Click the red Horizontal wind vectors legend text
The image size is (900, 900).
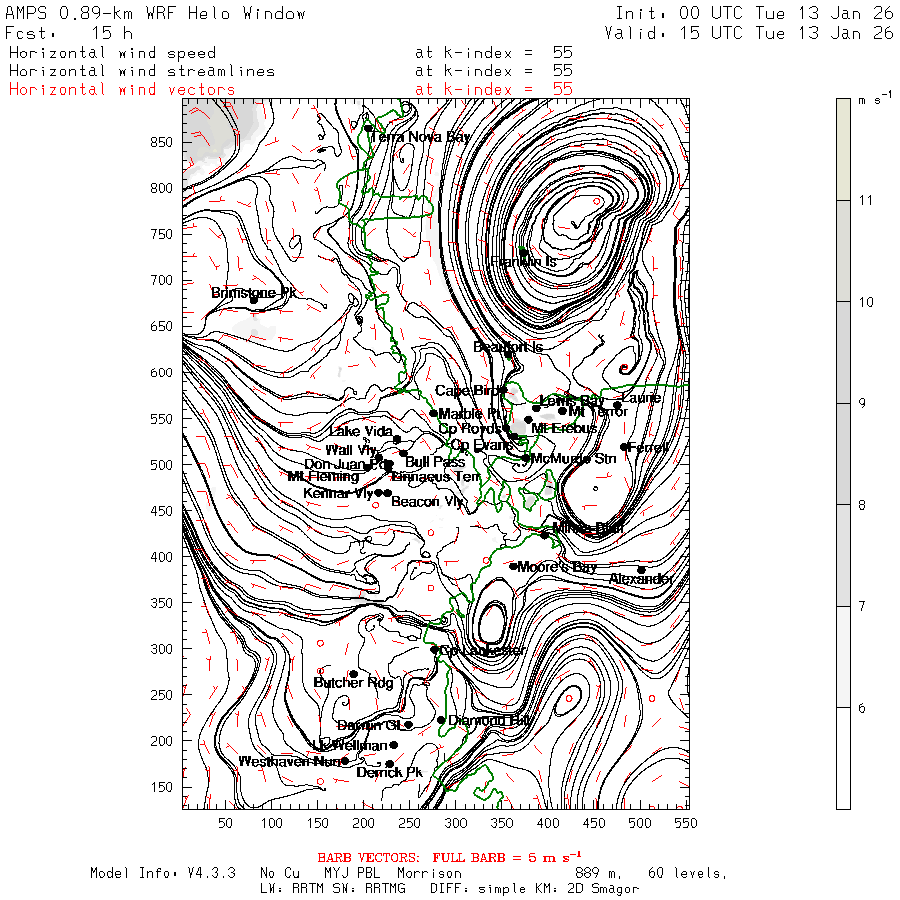tap(122, 89)
